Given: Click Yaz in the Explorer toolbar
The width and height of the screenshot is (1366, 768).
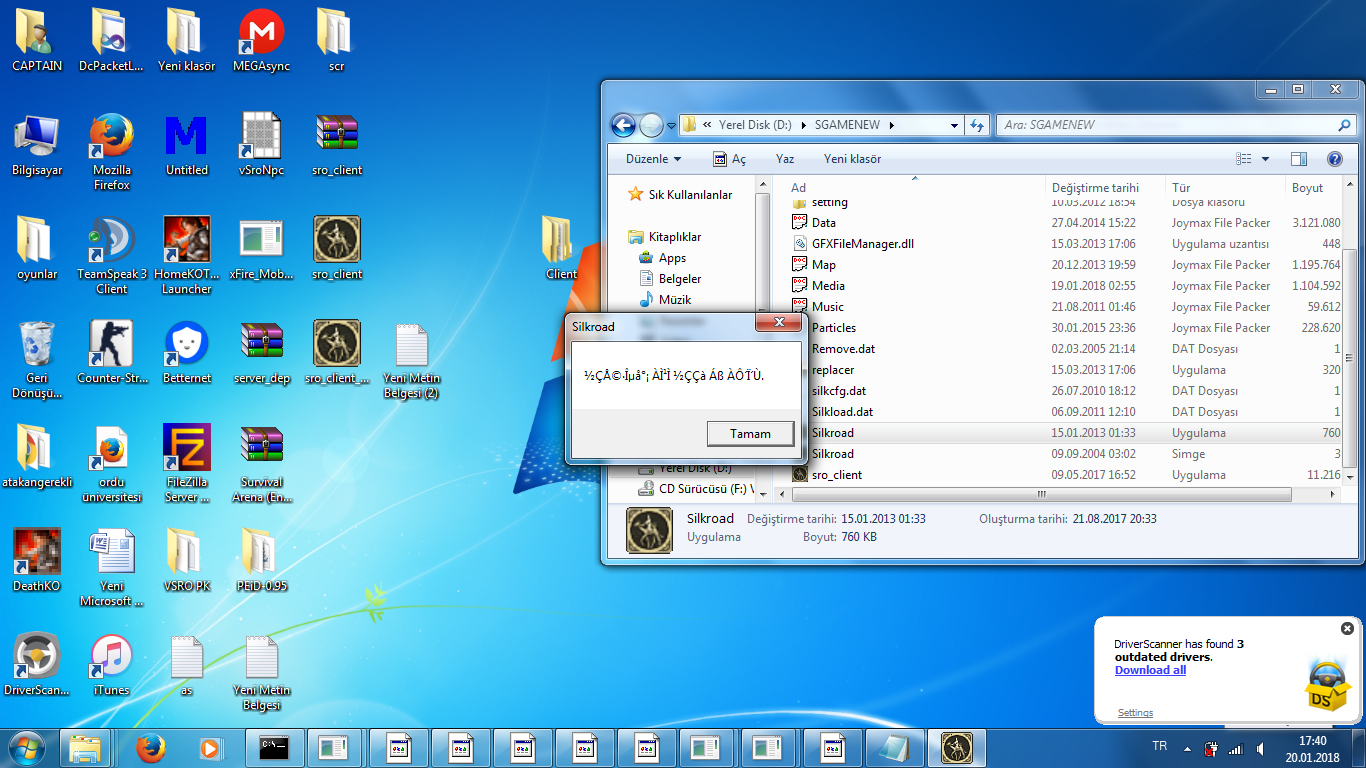Looking at the screenshot, I should click(x=785, y=159).
